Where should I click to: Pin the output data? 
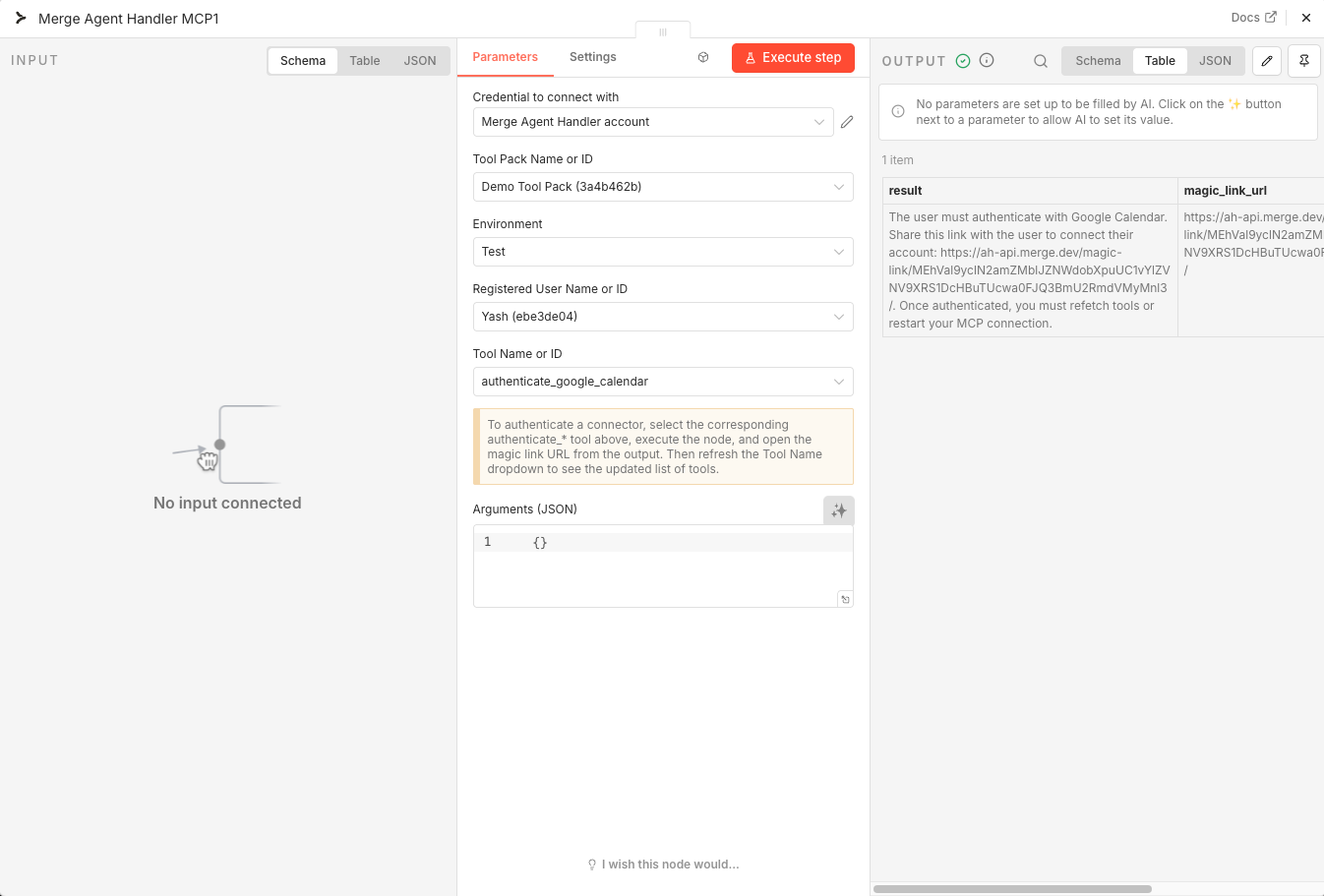pos(1304,61)
